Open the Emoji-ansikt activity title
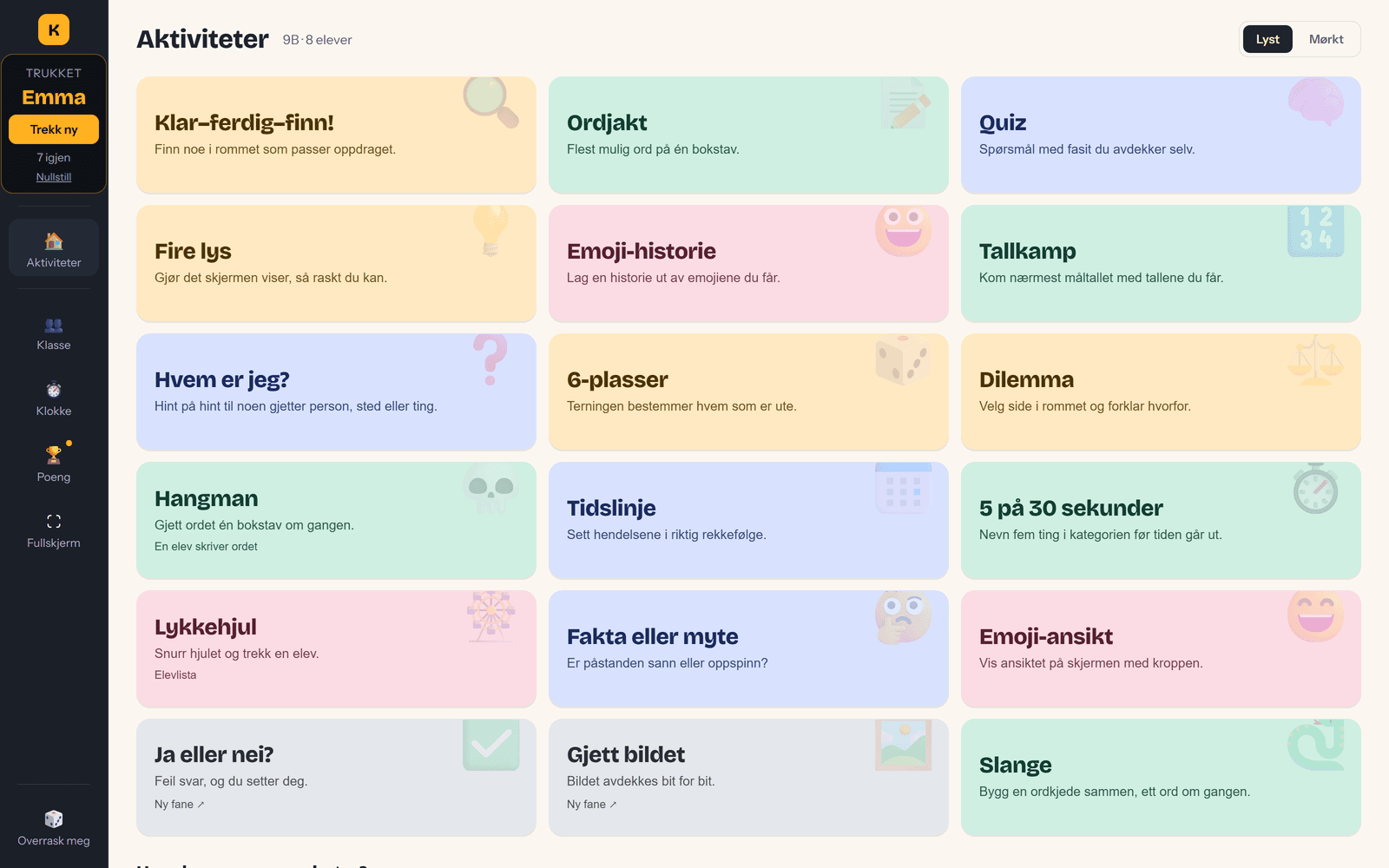Viewport: 1389px width, 868px height. tap(1046, 636)
